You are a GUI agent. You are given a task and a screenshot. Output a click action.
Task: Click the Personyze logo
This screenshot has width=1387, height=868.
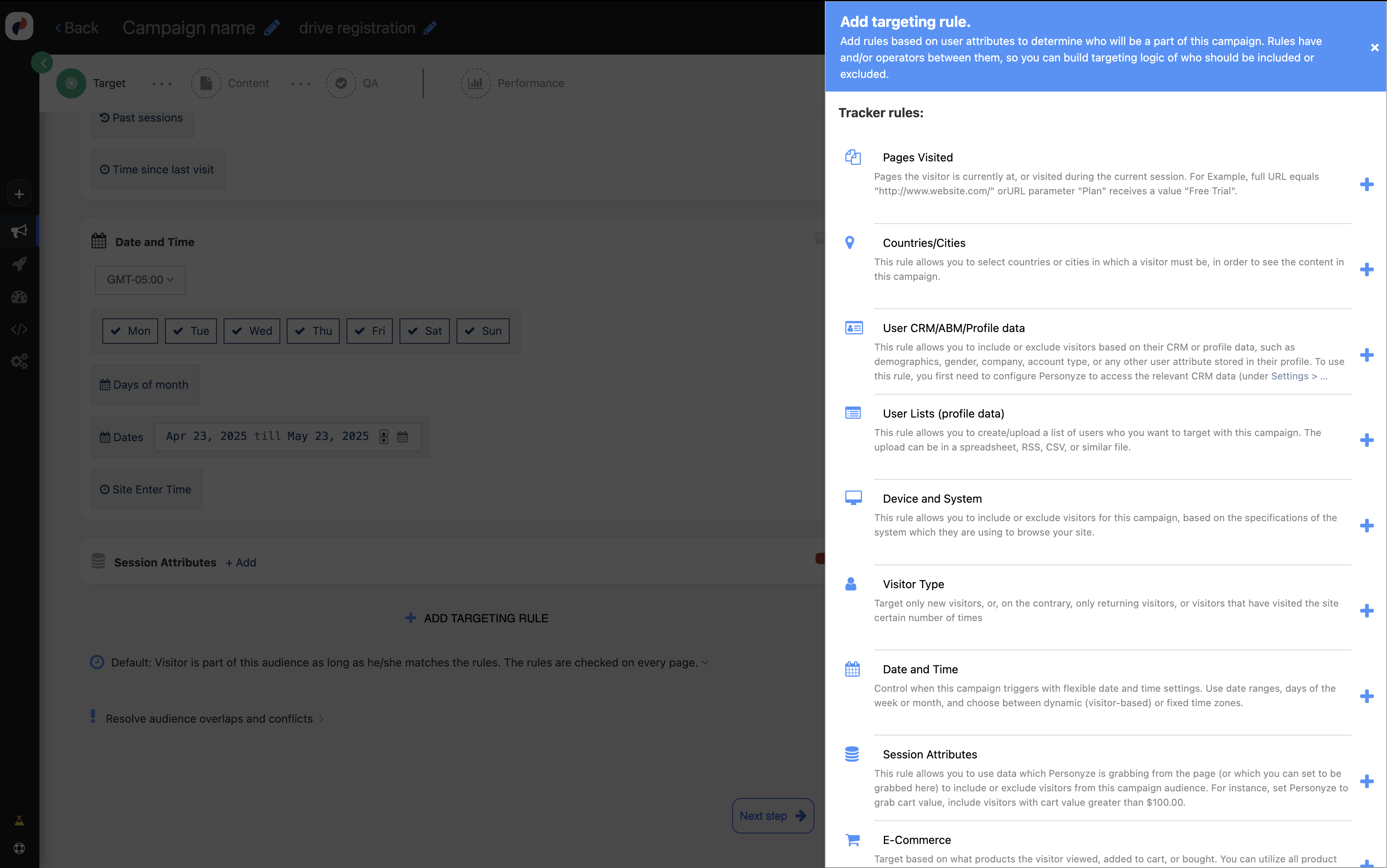point(19,26)
